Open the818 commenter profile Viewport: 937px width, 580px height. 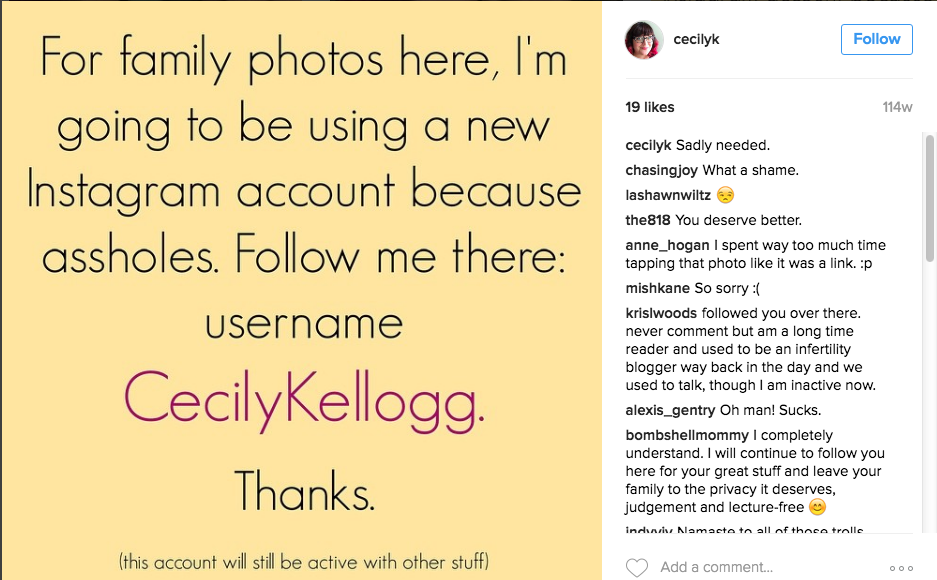pyautogui.click(x=648, y=220)
